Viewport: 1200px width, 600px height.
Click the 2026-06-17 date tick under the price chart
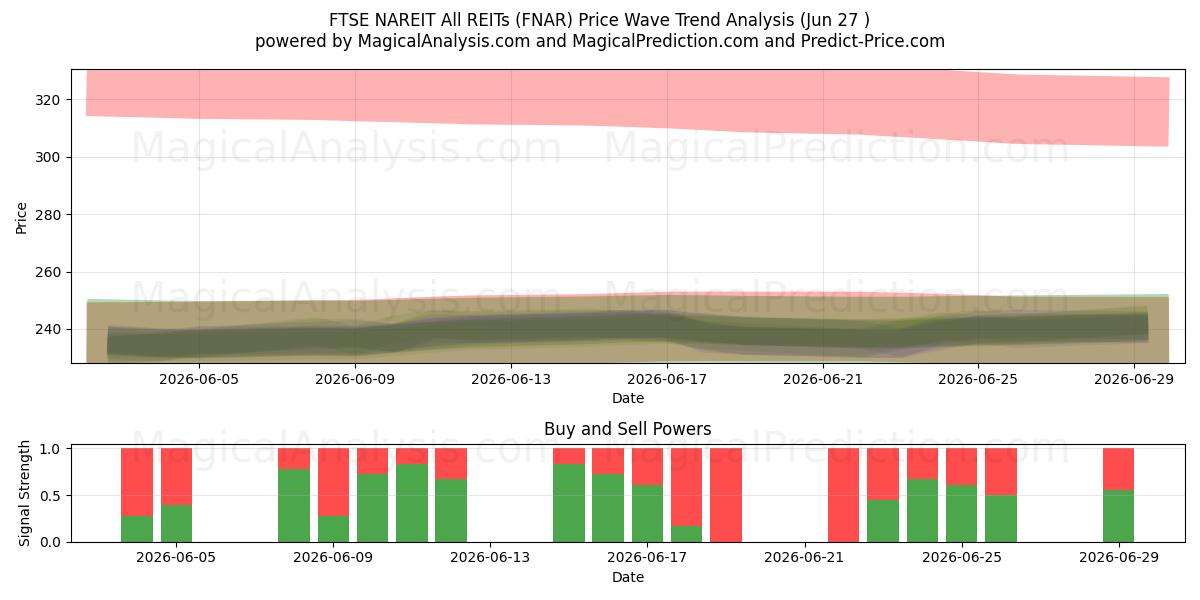(667, 379)
